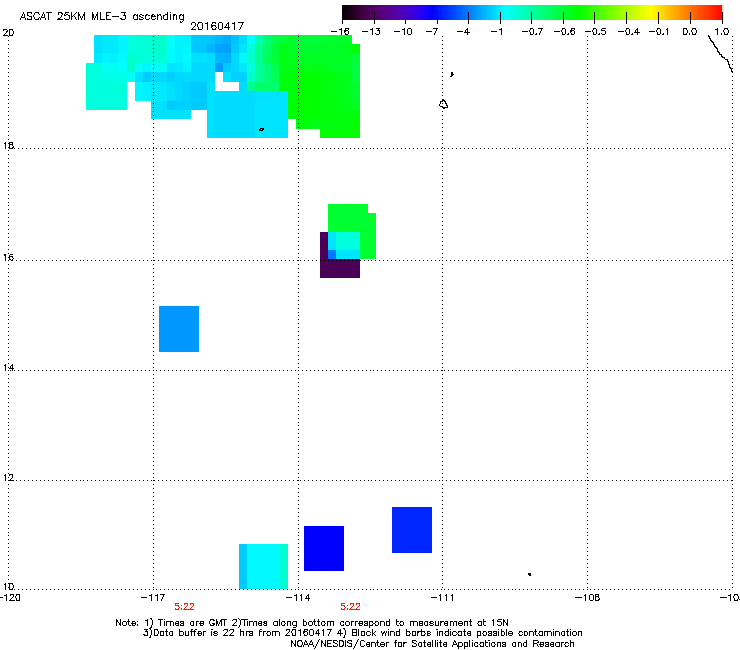Click the longitude label -120
This screenshot has height=650, width=740.
click(10, 598)
